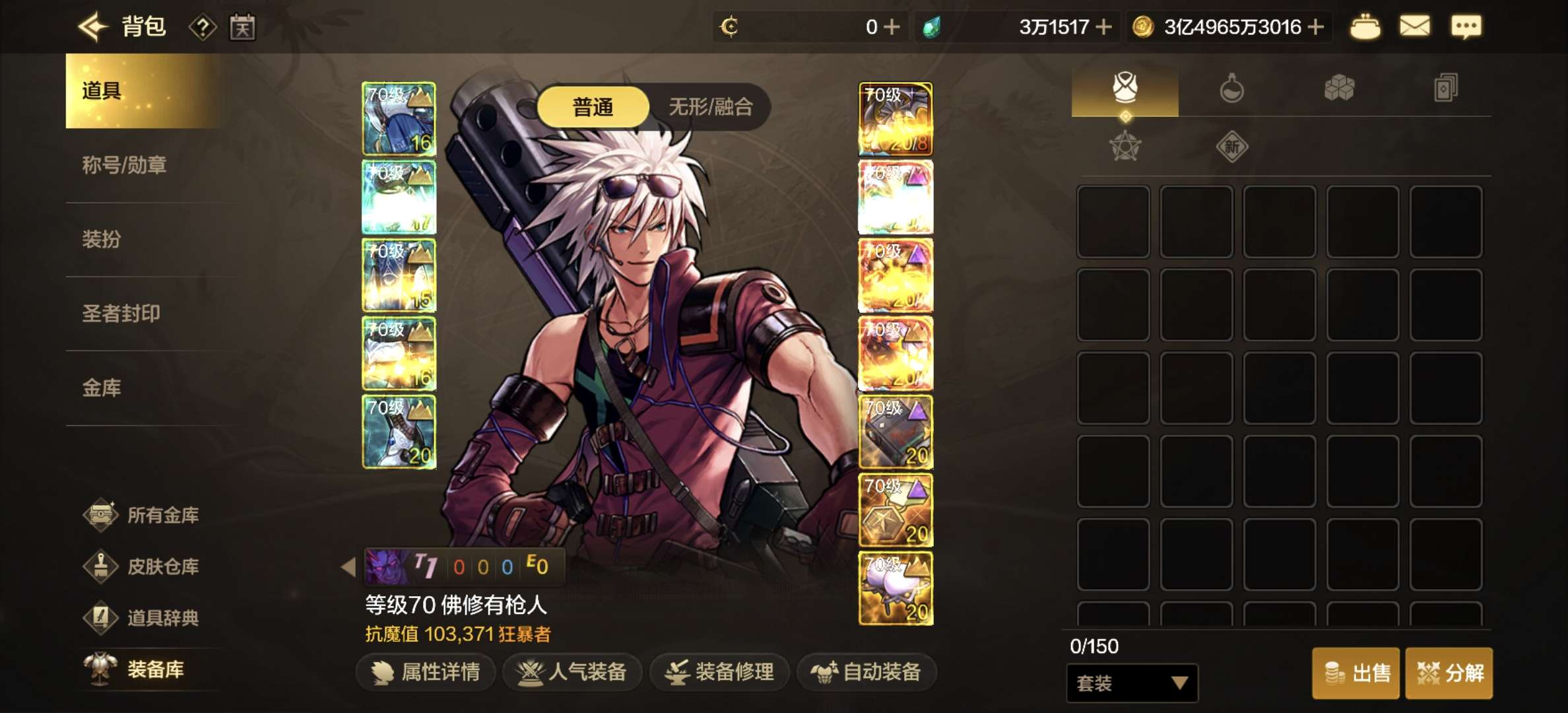The image size is (1568, 713).
Task: Click the 出售 sell button
Action: [1356, 673]
